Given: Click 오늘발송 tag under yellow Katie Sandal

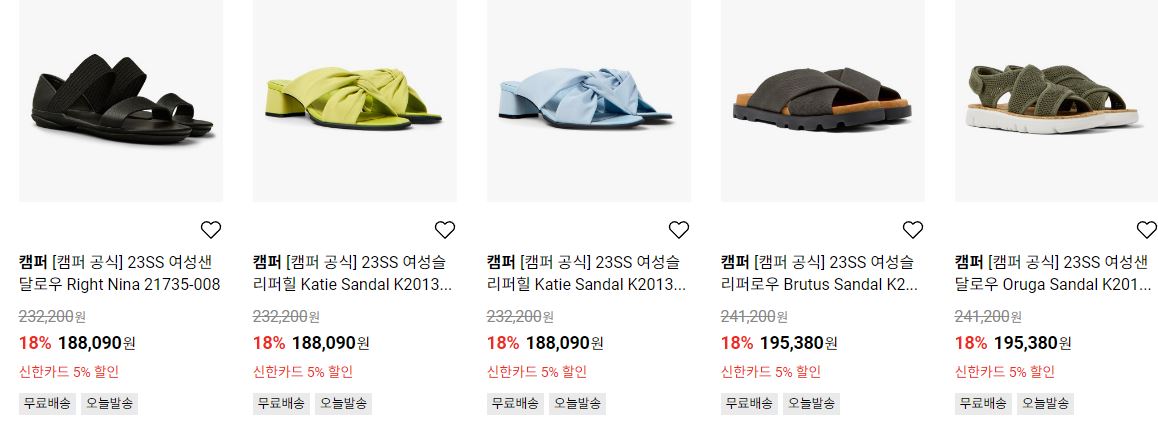Looking at the screenshot, I should [343, 404].
